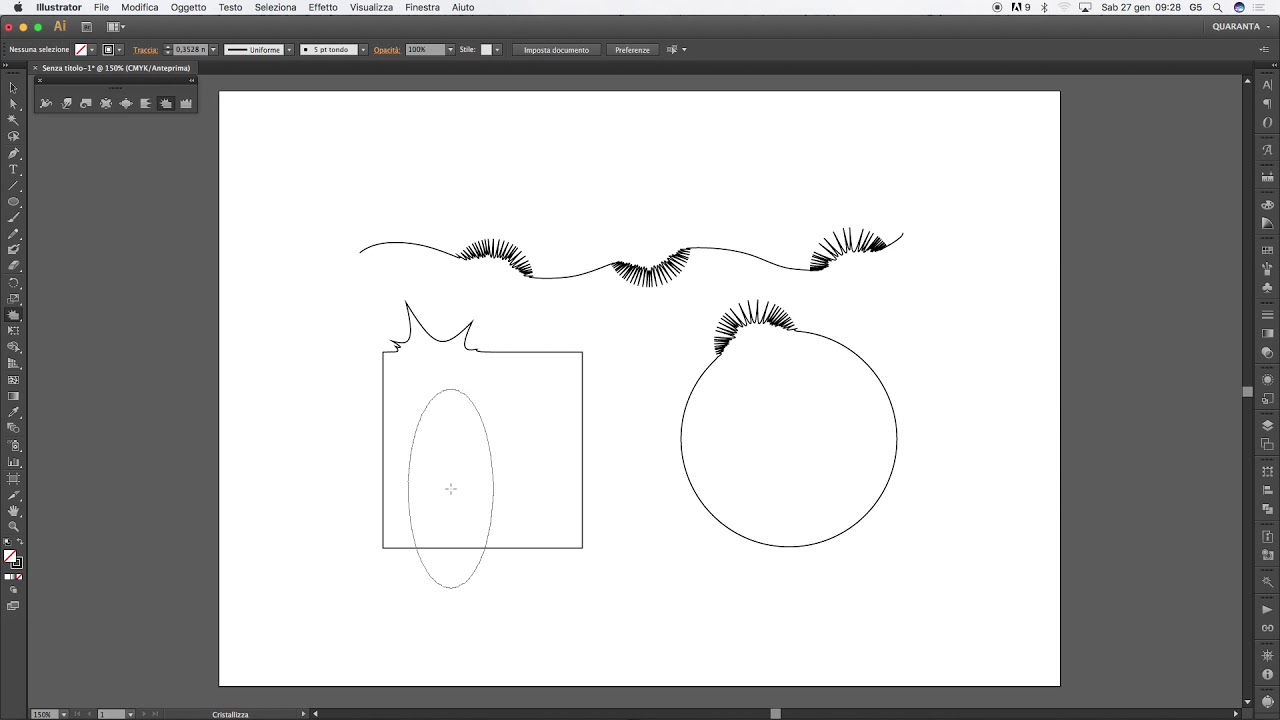The height and width of the screenshot is (720, 1280).
Task: Open the zoom level 150% dropdown
Action: click(x=66, y=714)
